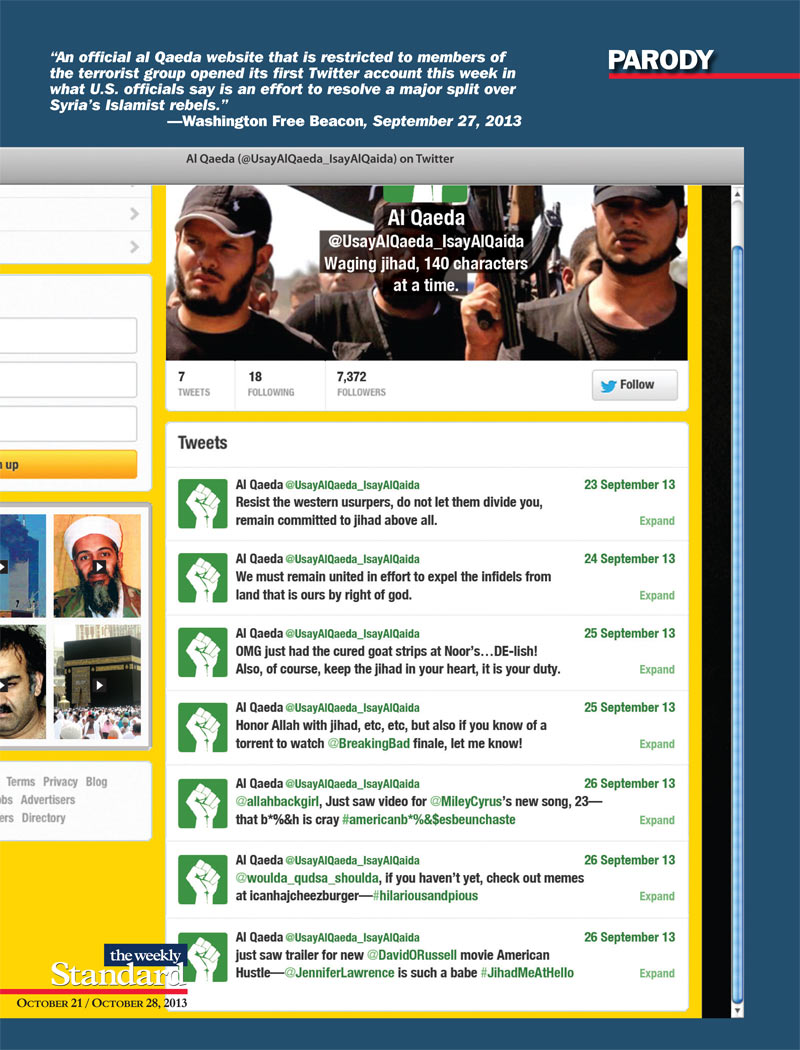Click the Privacy link in the footer
This screenshot has width=800, height=1050.
60,781
